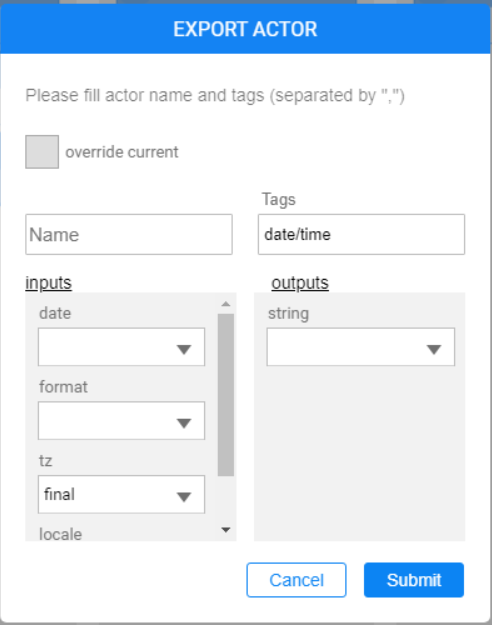
Task: Click the Tags field containing date/time
Action: tap(361, 234)
